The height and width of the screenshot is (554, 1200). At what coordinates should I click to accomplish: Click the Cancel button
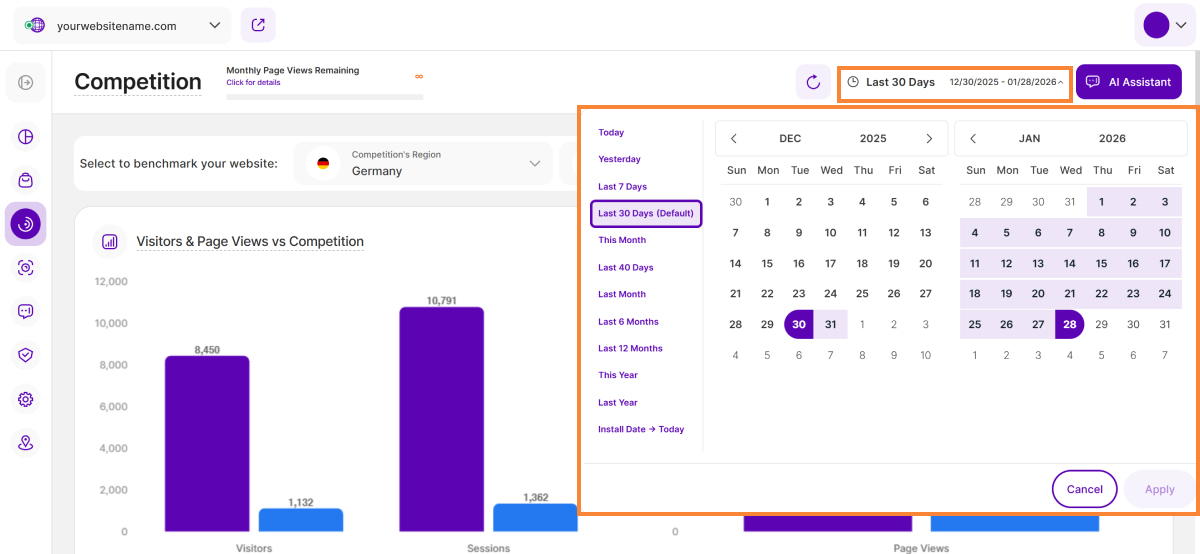tap(1084, 489)
